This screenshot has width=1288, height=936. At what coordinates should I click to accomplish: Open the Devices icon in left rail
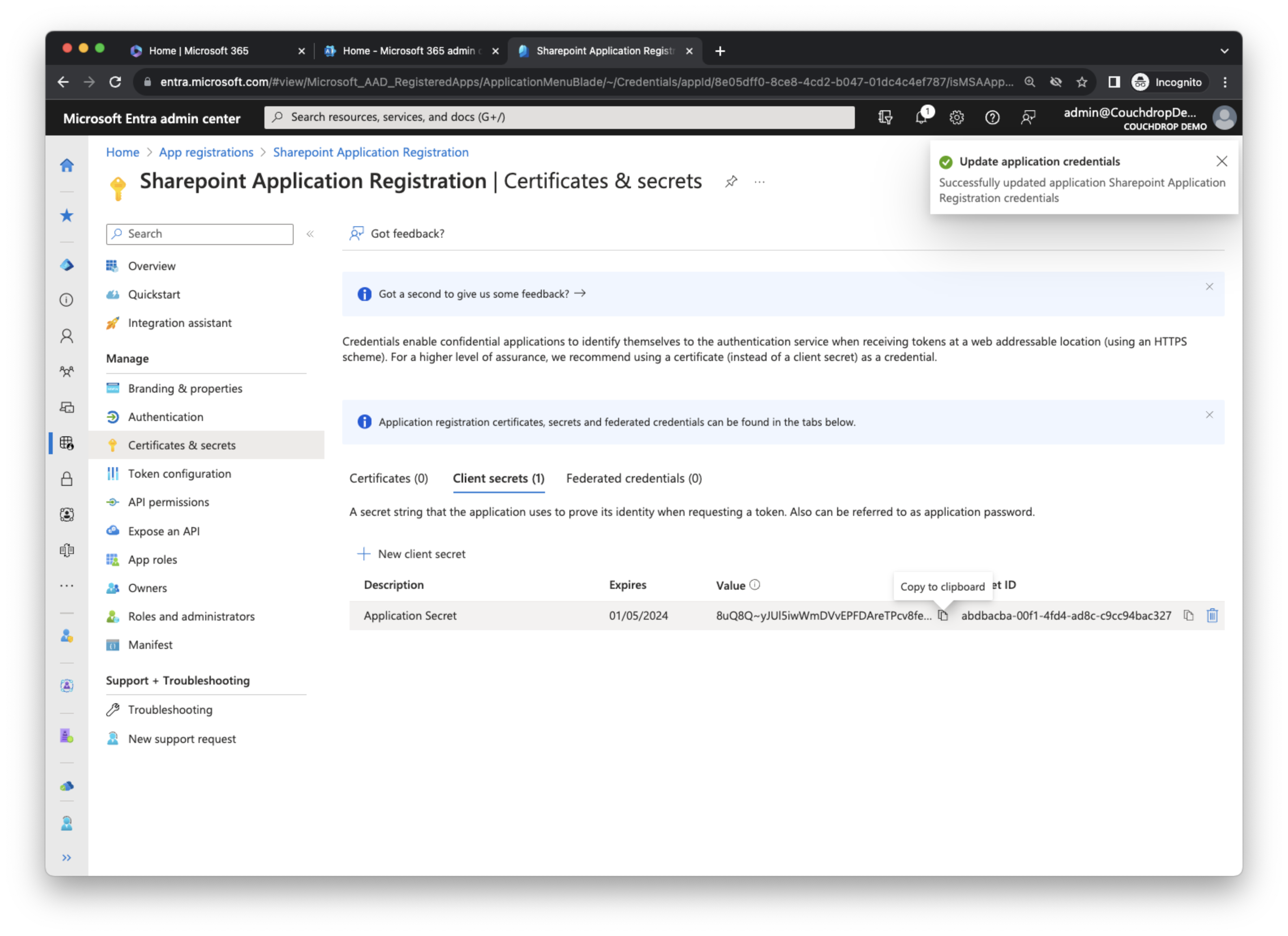pyautogui.click(x=67, y=407)
